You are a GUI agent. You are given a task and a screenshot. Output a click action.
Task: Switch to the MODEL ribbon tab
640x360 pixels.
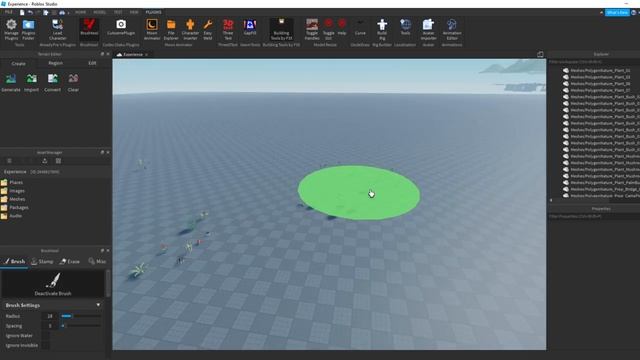tap(100, 12)
